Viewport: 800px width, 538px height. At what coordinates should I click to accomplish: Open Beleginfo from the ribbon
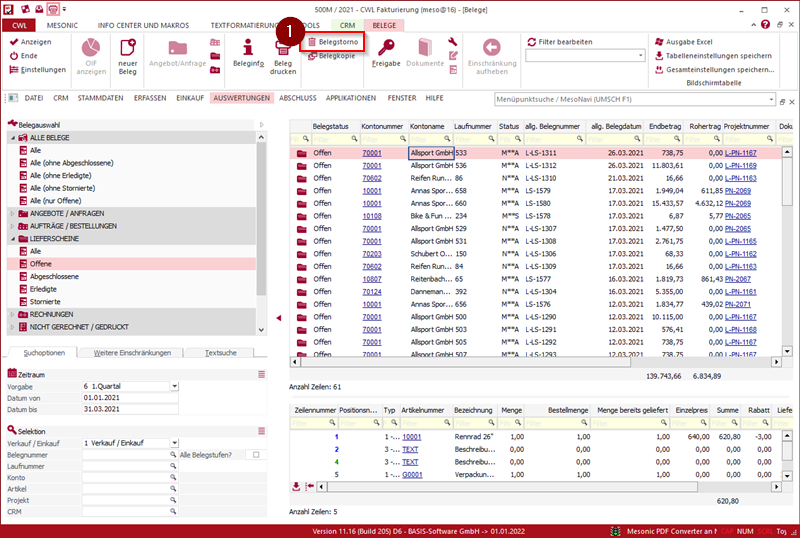(x=247, y=49)
